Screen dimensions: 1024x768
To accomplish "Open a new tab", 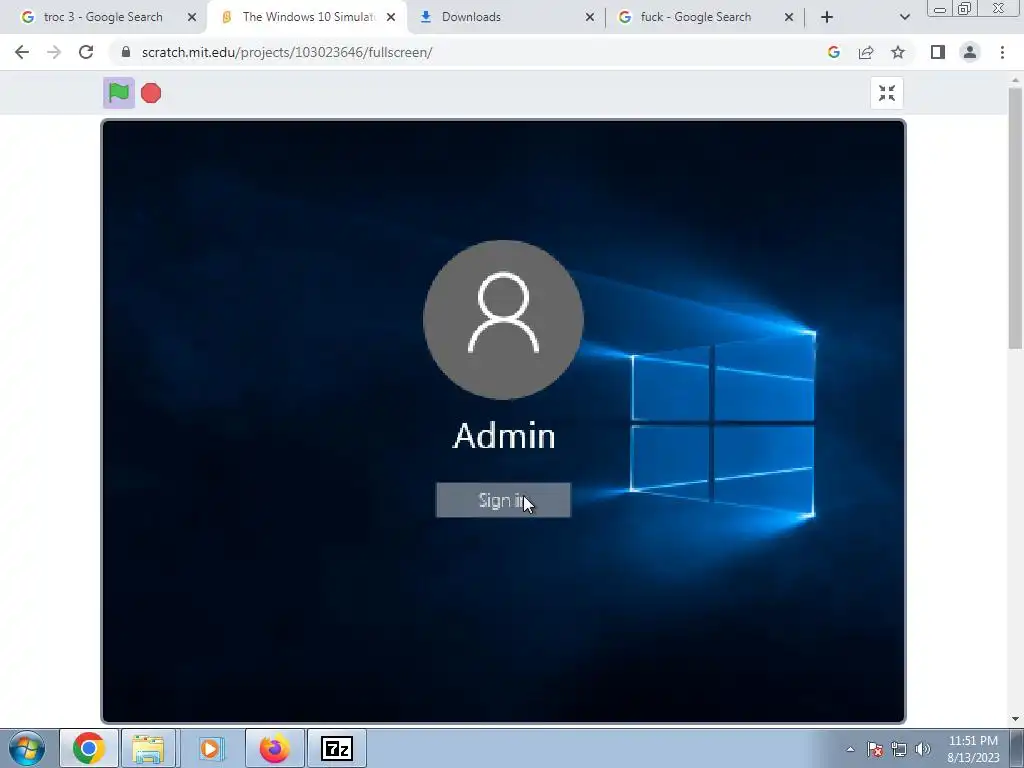I will pyautogui.click(x=827, y=17).
